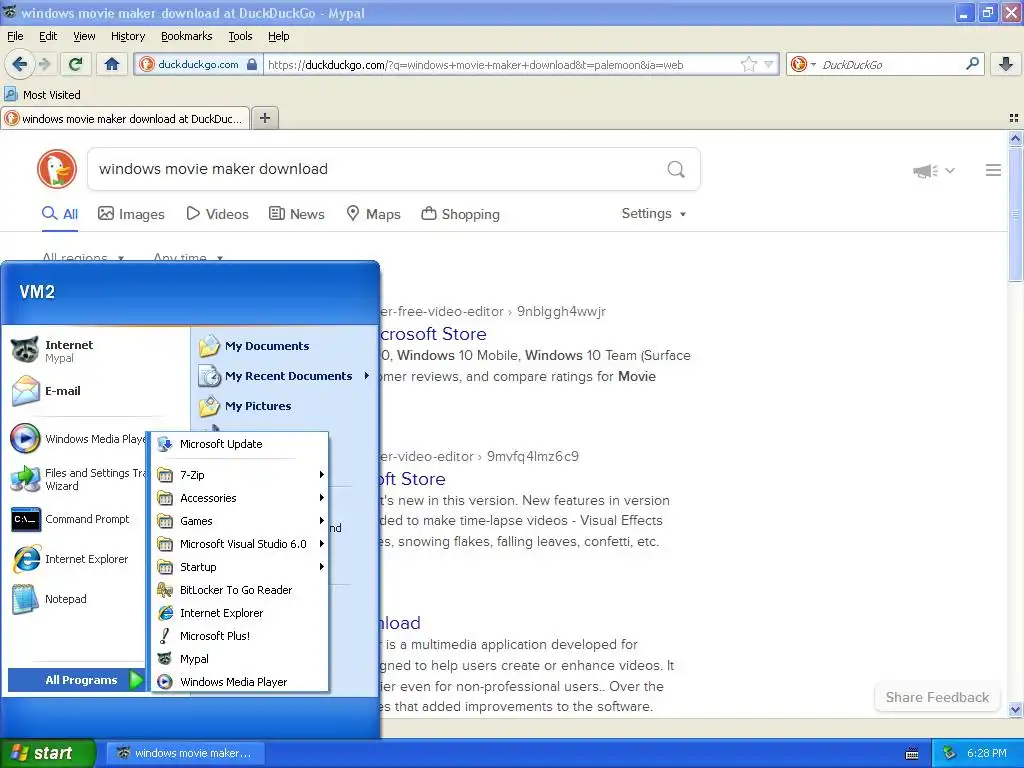Click the list all tabs icon

[1014, 118]
